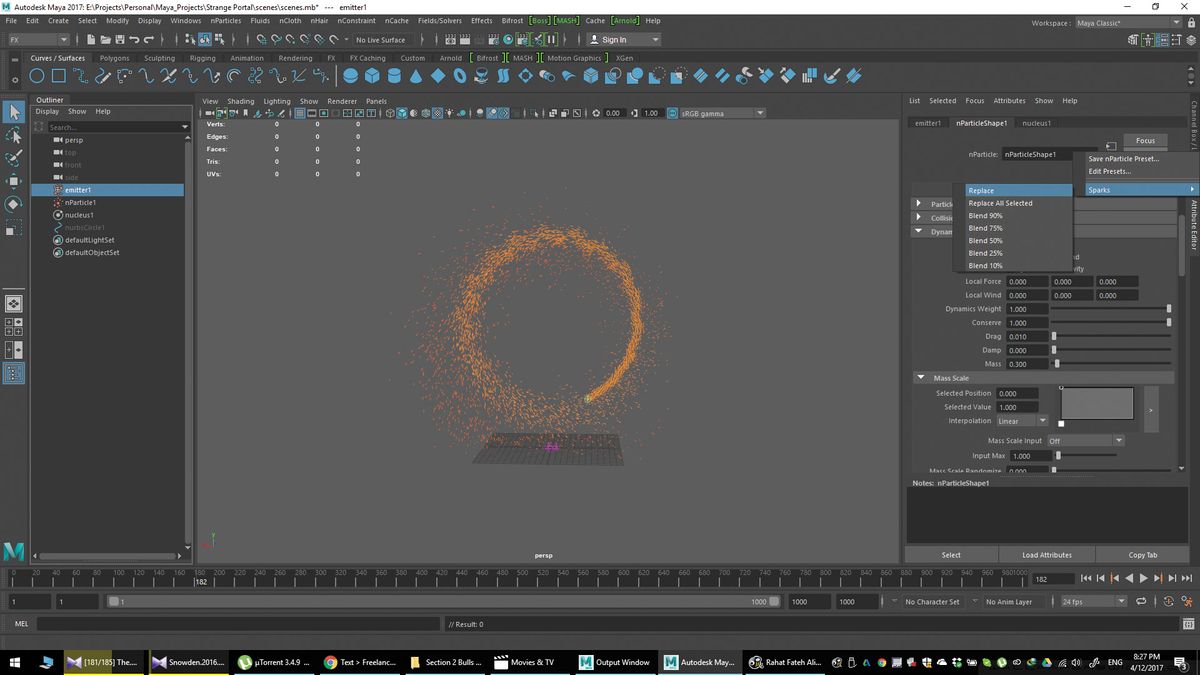Open the sRGB gamma dropdown in the viewport bar
This screenshot has width=1200, height=675.
pyautogui.click(x=759, y=113)
